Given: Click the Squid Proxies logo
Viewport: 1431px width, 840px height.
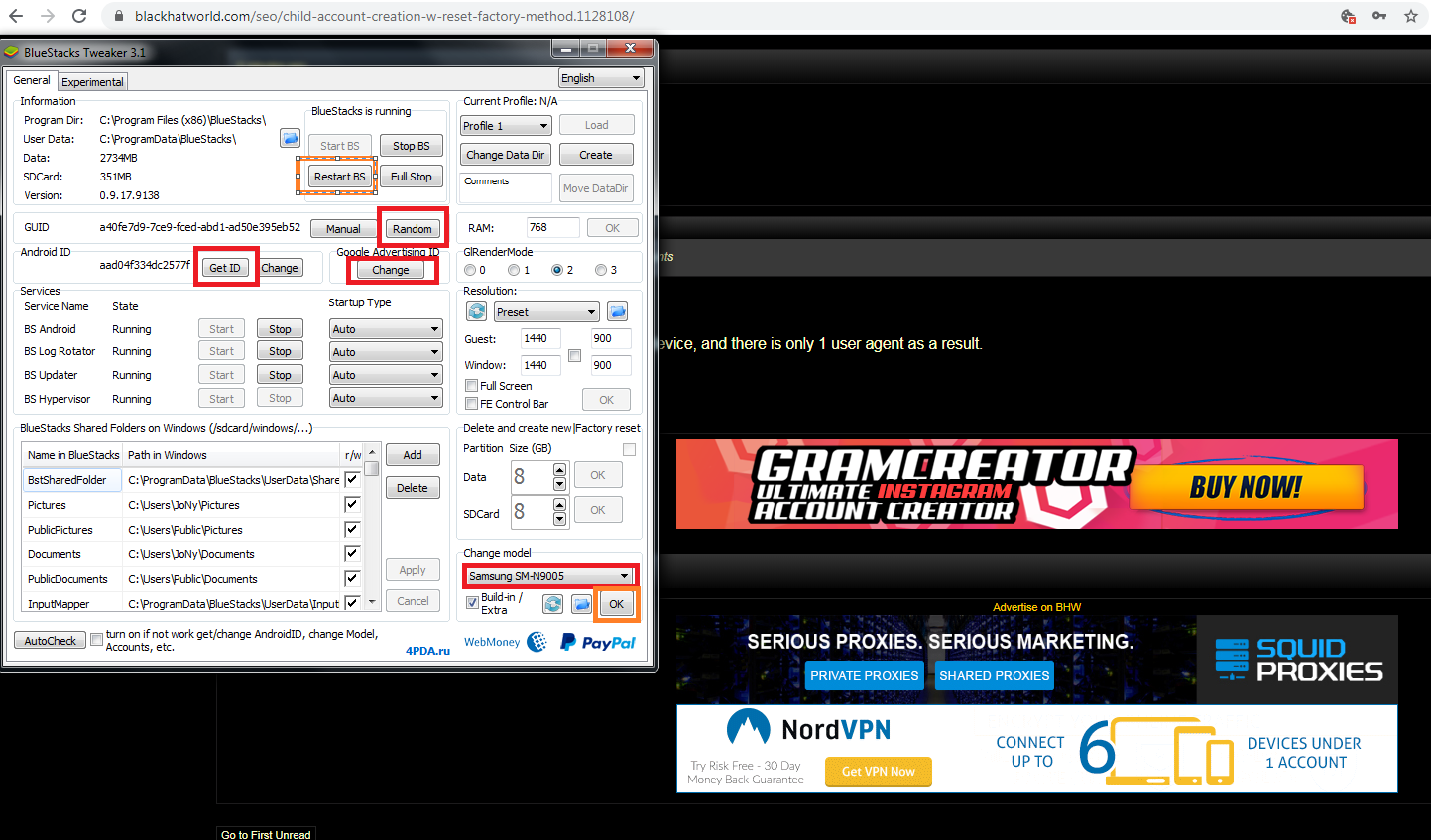Looking at the screenshot, I should tap(1298, 660).
